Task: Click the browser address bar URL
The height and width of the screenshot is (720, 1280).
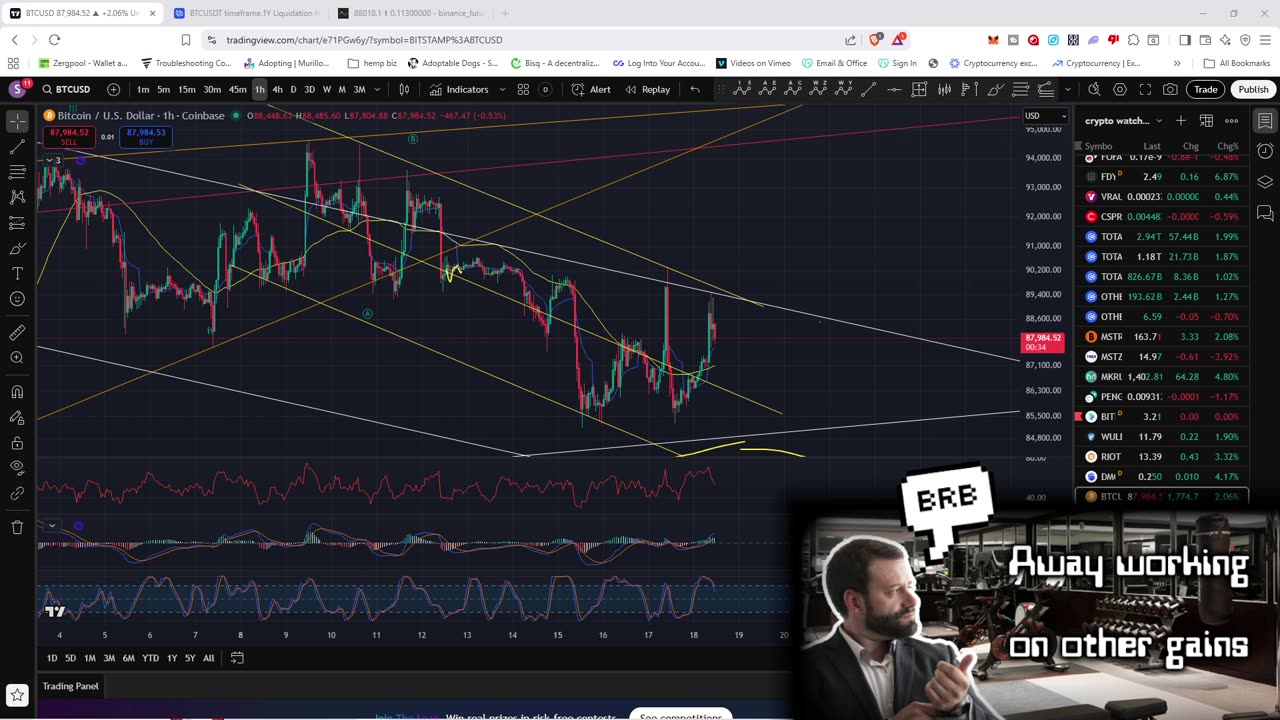Action: [364, 40]
